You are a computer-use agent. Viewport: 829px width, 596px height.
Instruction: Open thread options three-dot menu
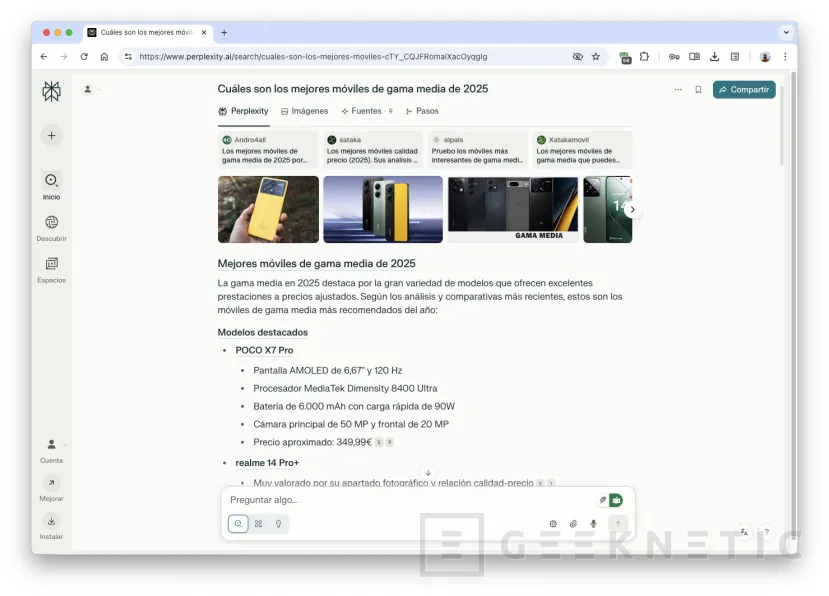click(678, 90)
